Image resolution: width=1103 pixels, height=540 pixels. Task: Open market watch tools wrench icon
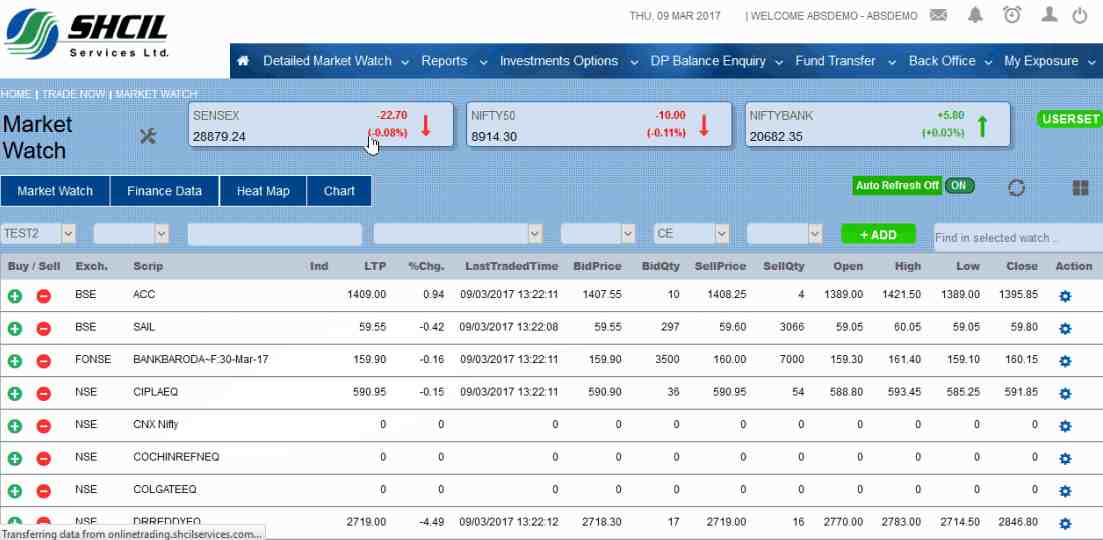coord(148,136)
